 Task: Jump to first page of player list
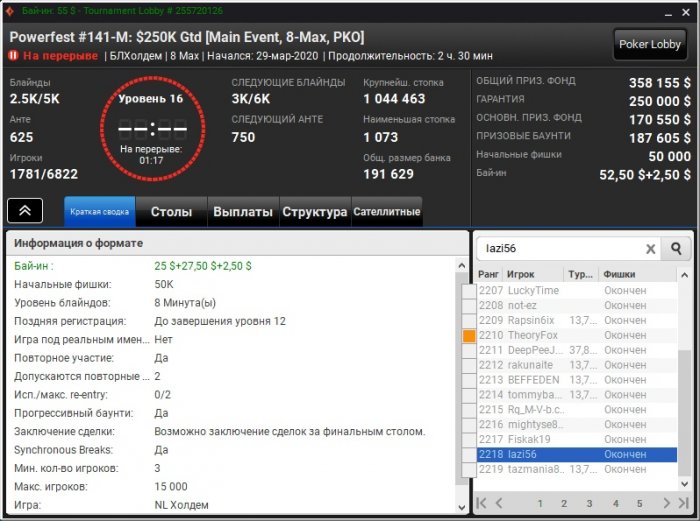pos(481,503)
